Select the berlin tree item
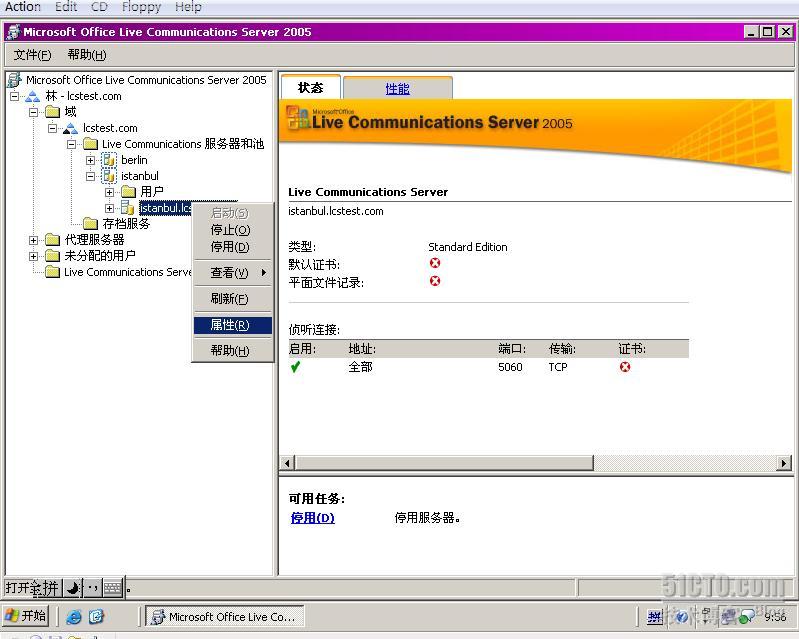This screenshot has height=639, width=799. point(134,161)
